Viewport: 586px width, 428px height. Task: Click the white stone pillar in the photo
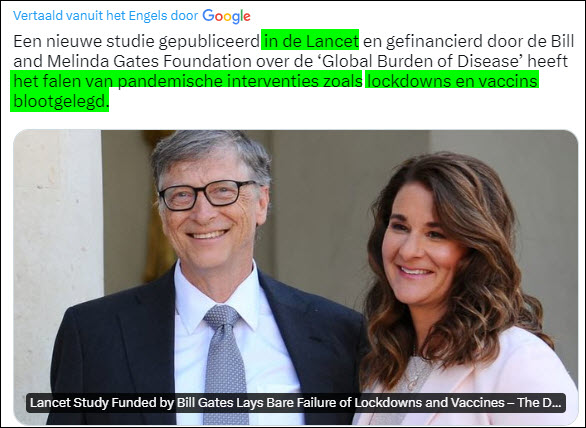coord(58,262)
